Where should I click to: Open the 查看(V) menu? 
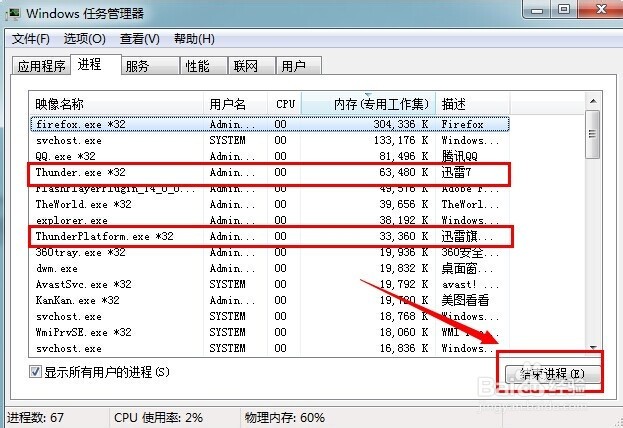139,39
